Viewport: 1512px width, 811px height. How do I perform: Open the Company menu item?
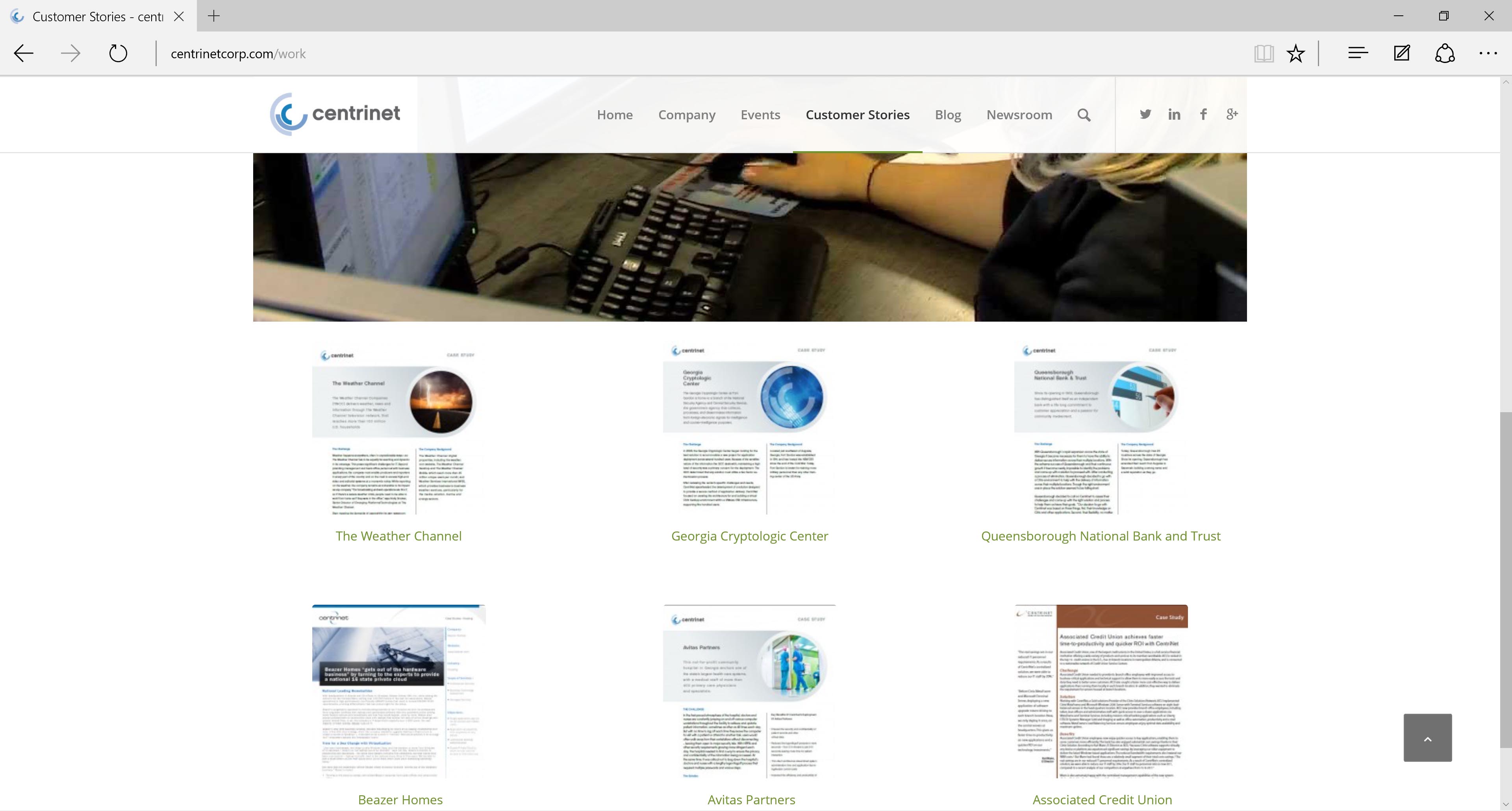tap(687, 115)
